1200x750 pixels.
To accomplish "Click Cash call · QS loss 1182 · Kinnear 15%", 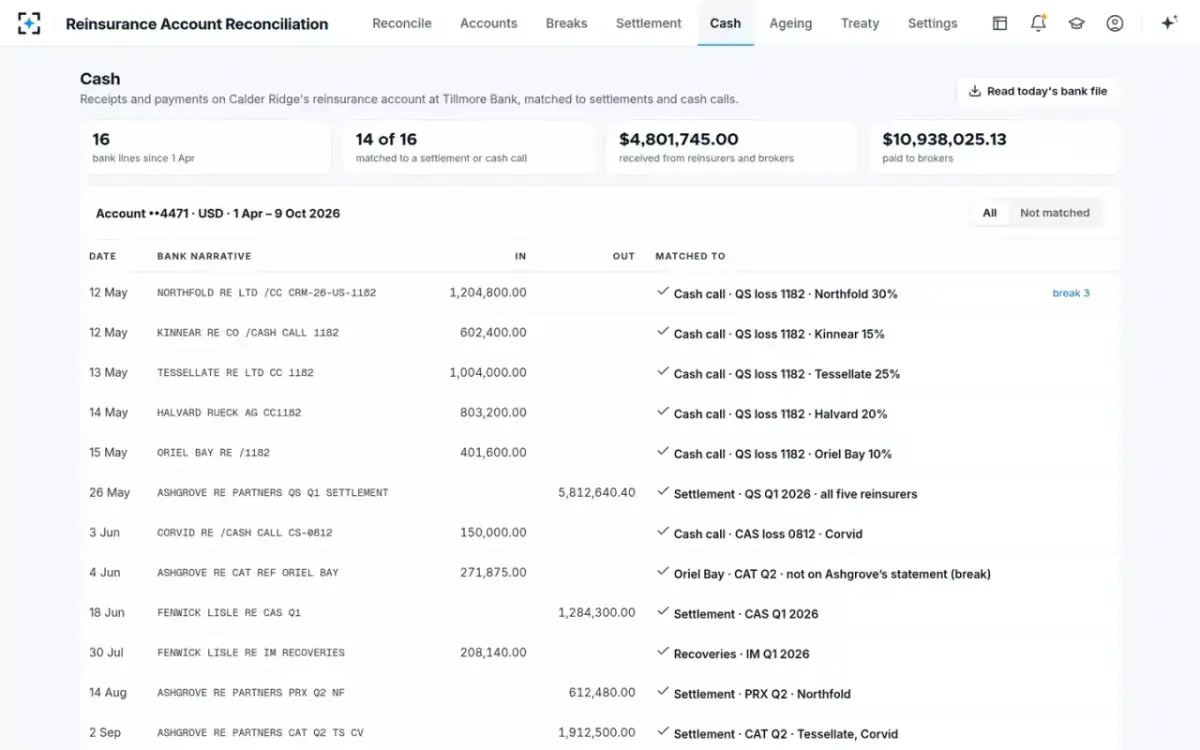I will coord(779,334).
